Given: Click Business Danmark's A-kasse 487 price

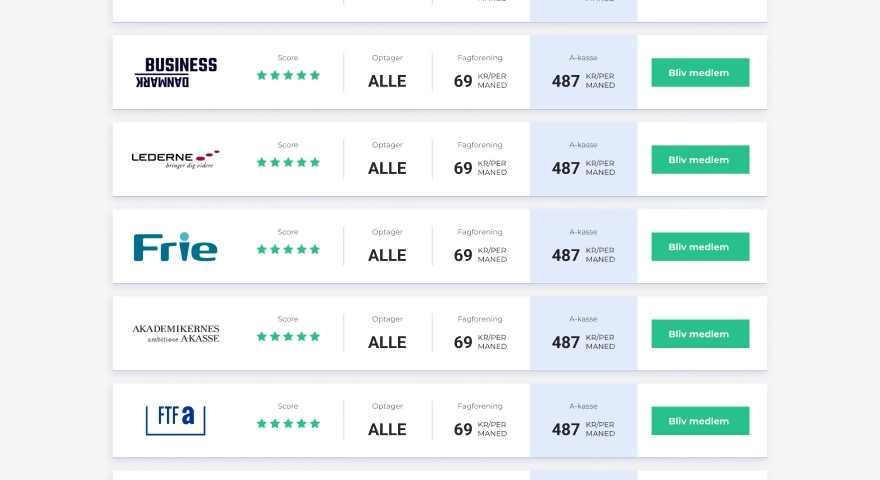Looking at the screenshot, I should pyautogui.click(x=583, y=81).
